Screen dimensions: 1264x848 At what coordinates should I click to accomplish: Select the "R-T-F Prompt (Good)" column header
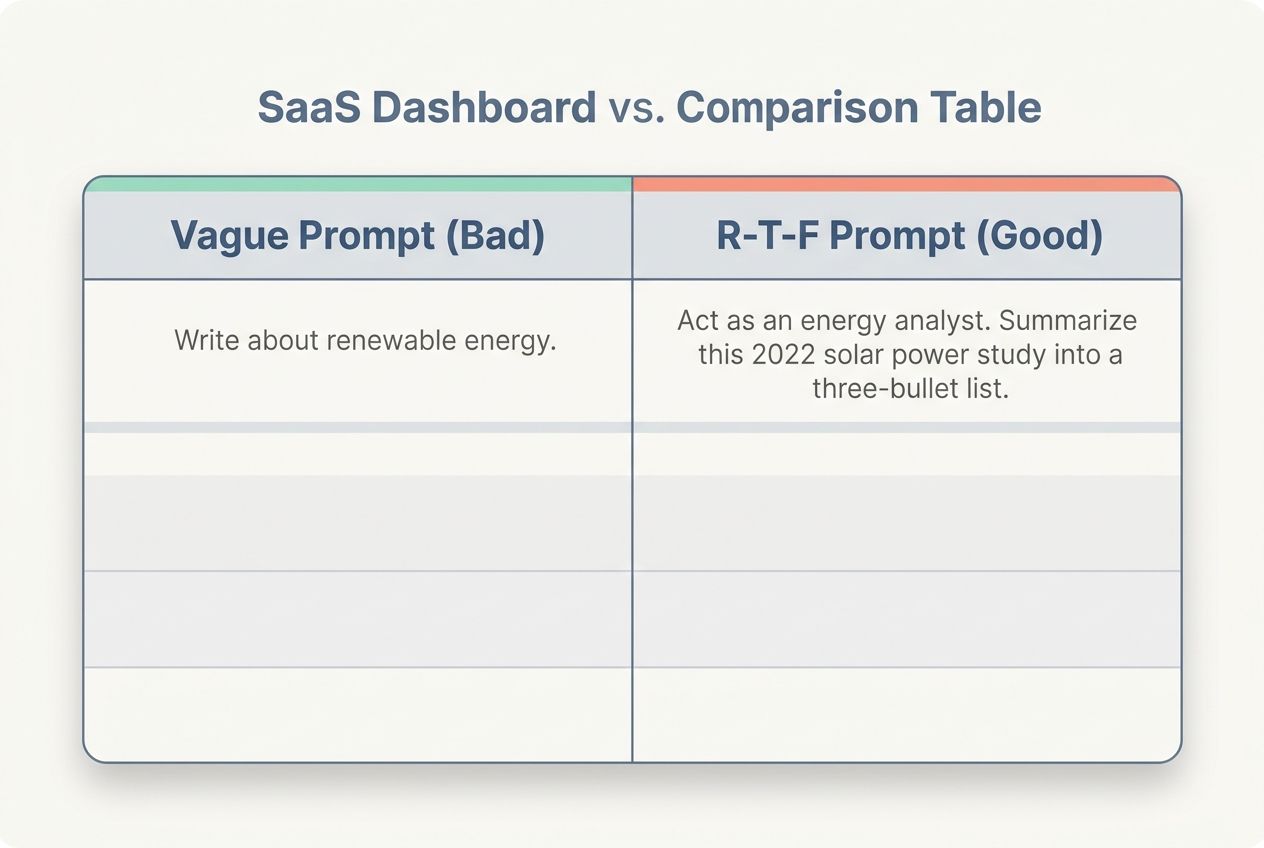pos(907,235)
